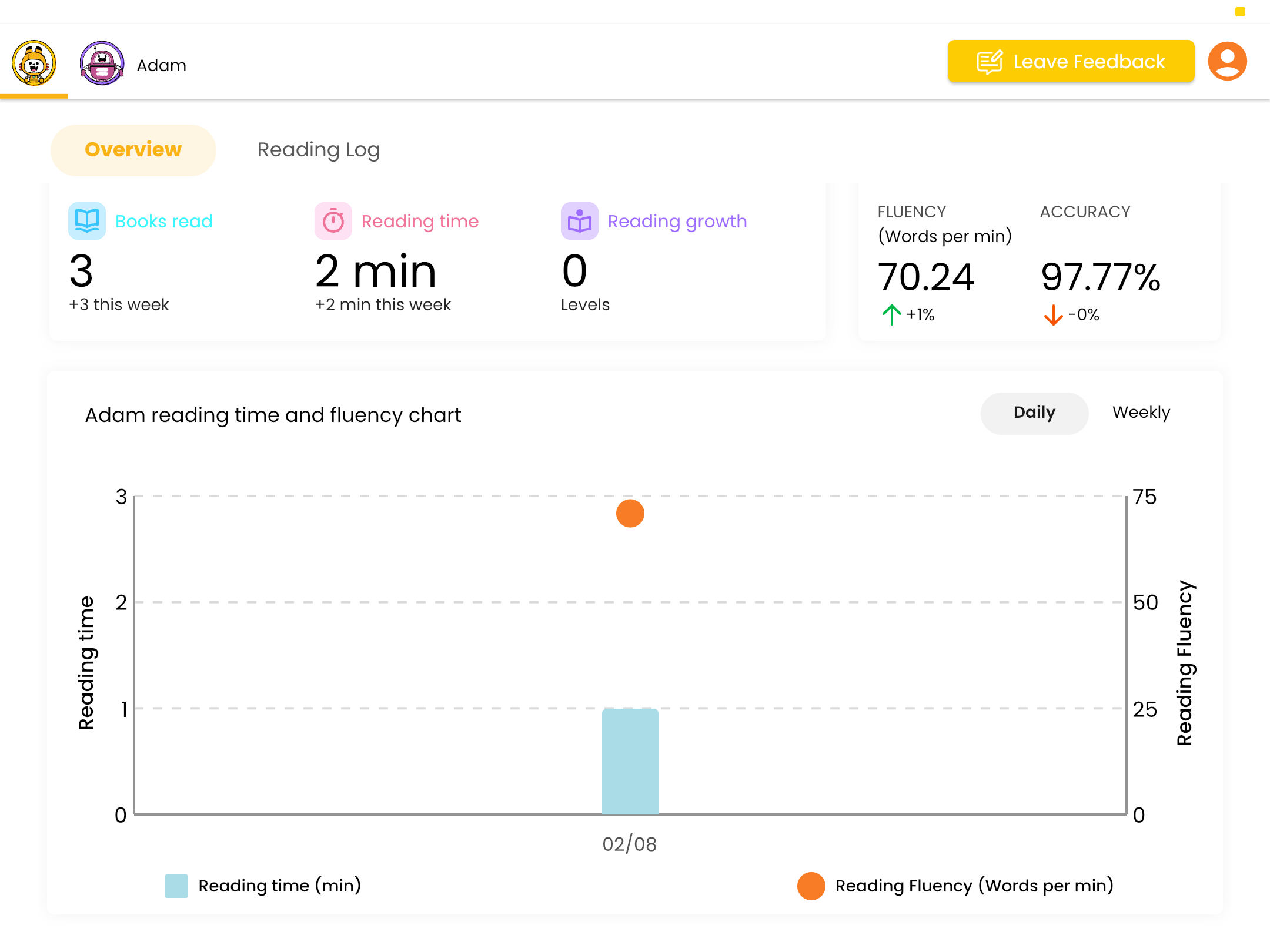Toggle Reading Fluency legend series
This screenshot has height=952, width=1270.
click(x=974, y=886)
